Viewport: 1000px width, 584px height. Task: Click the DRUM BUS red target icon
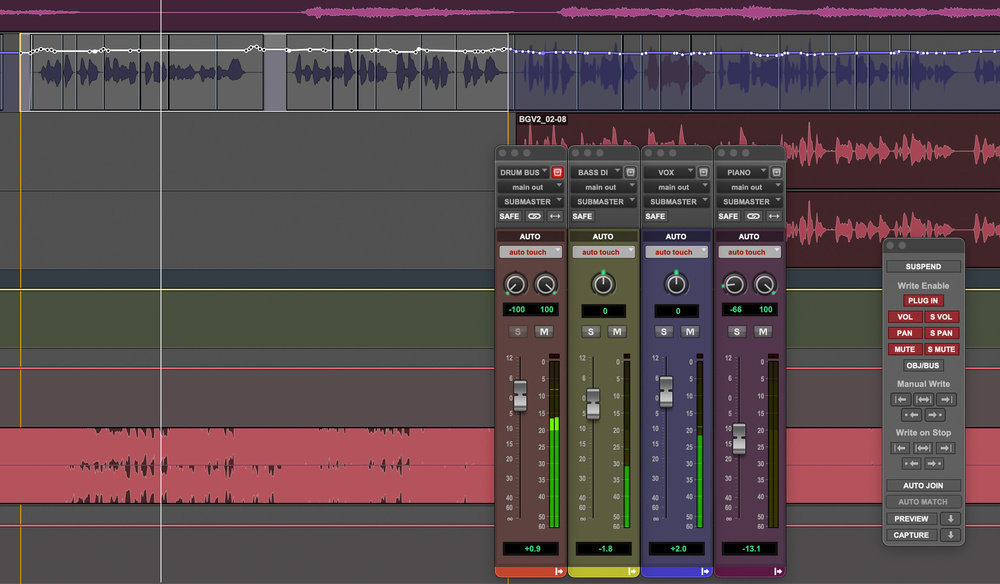[557, 172]
